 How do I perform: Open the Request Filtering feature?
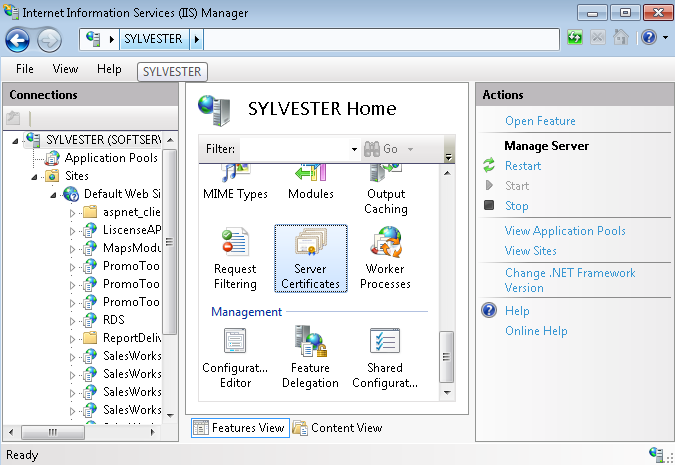[x=235, y=258]
